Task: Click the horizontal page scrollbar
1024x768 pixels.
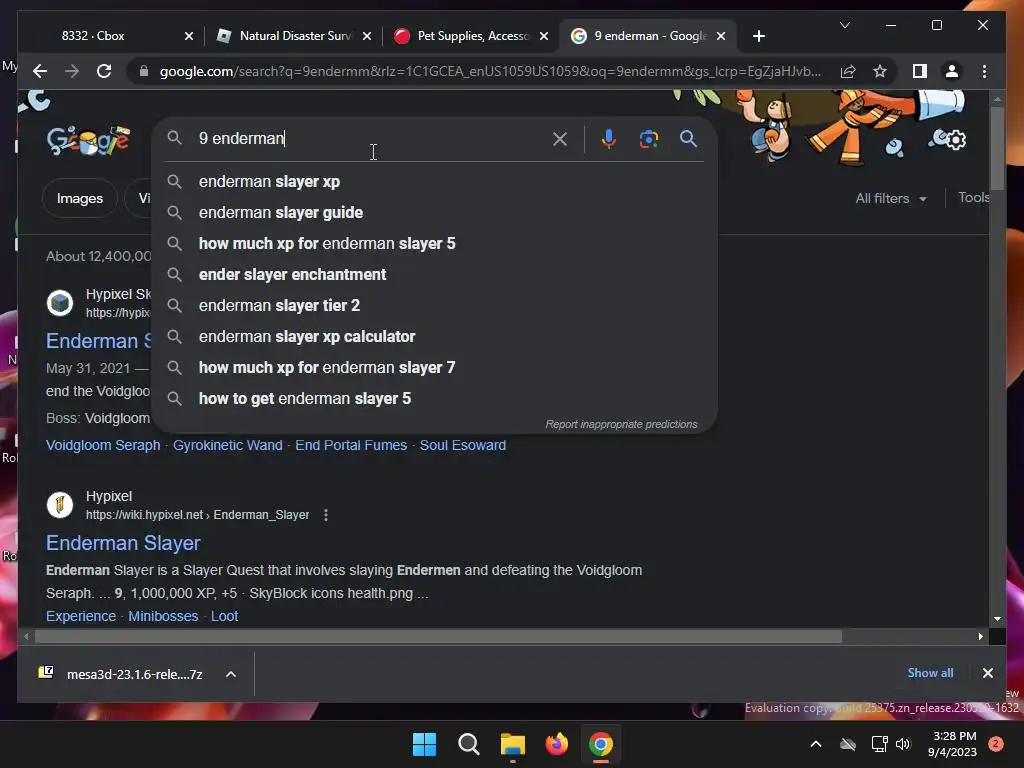Action: (438, 636)
